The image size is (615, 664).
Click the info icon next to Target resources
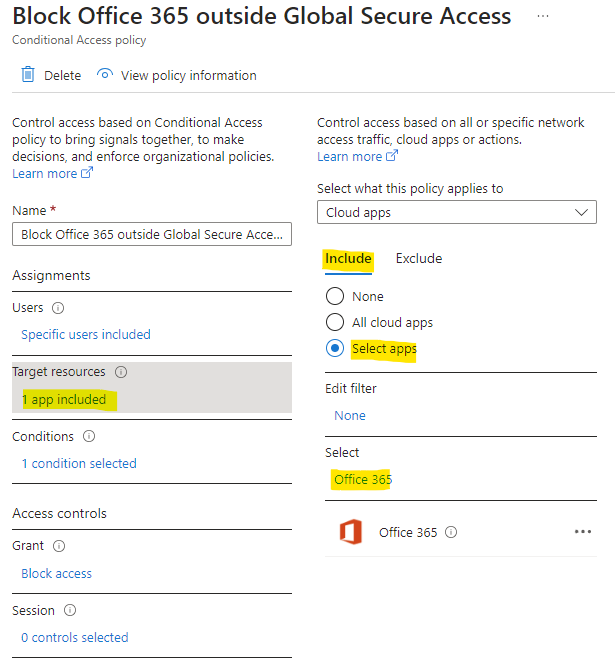[121, 372]
